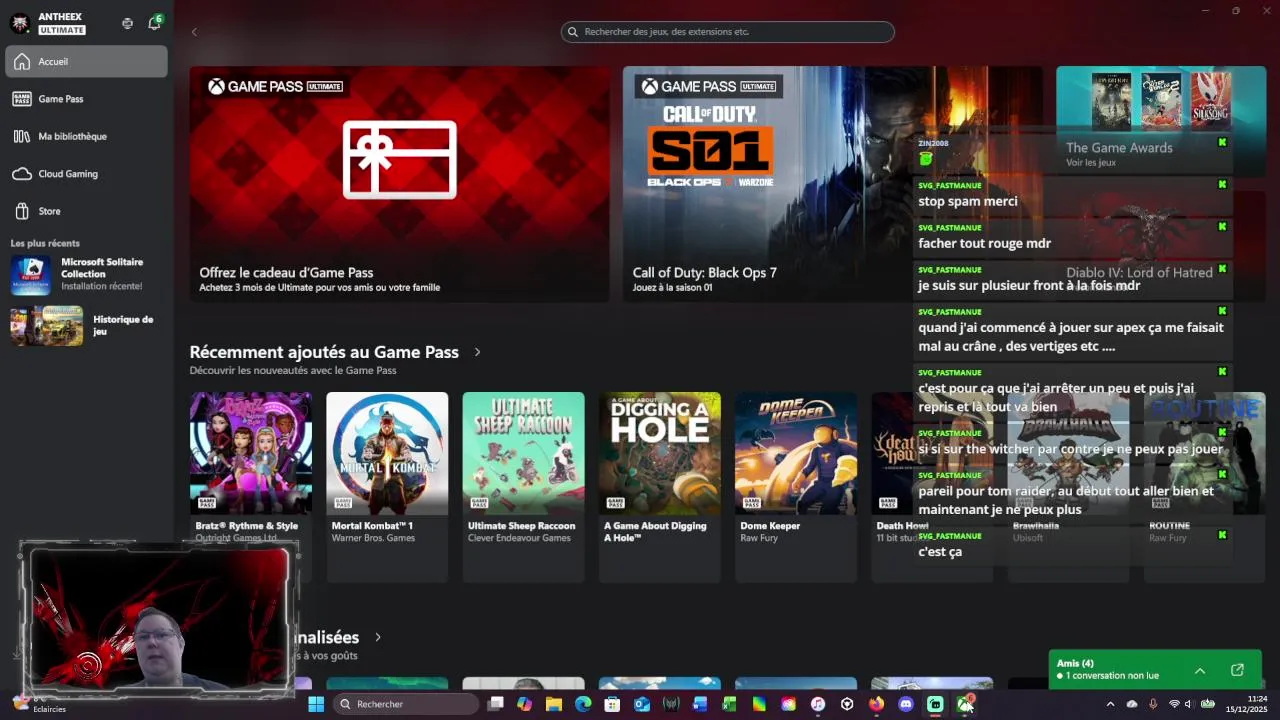
Task: Open the Call of Duty: Black Ops 7 banner
Action: pyautogui.click(x=832, y=184)
